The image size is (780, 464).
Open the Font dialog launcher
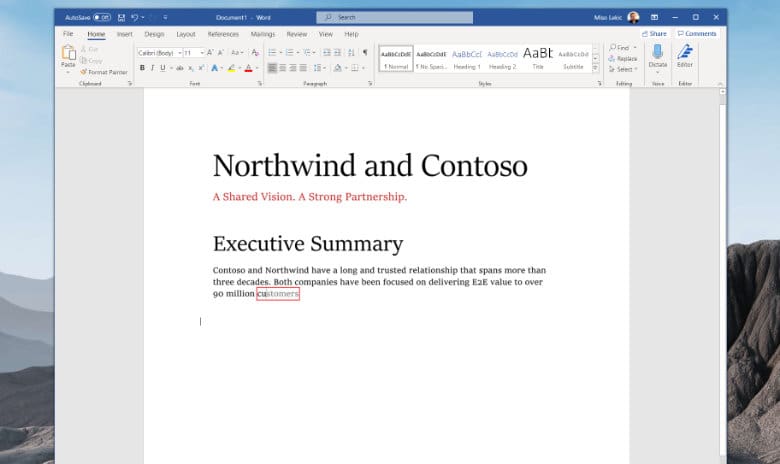click(260, 84)
